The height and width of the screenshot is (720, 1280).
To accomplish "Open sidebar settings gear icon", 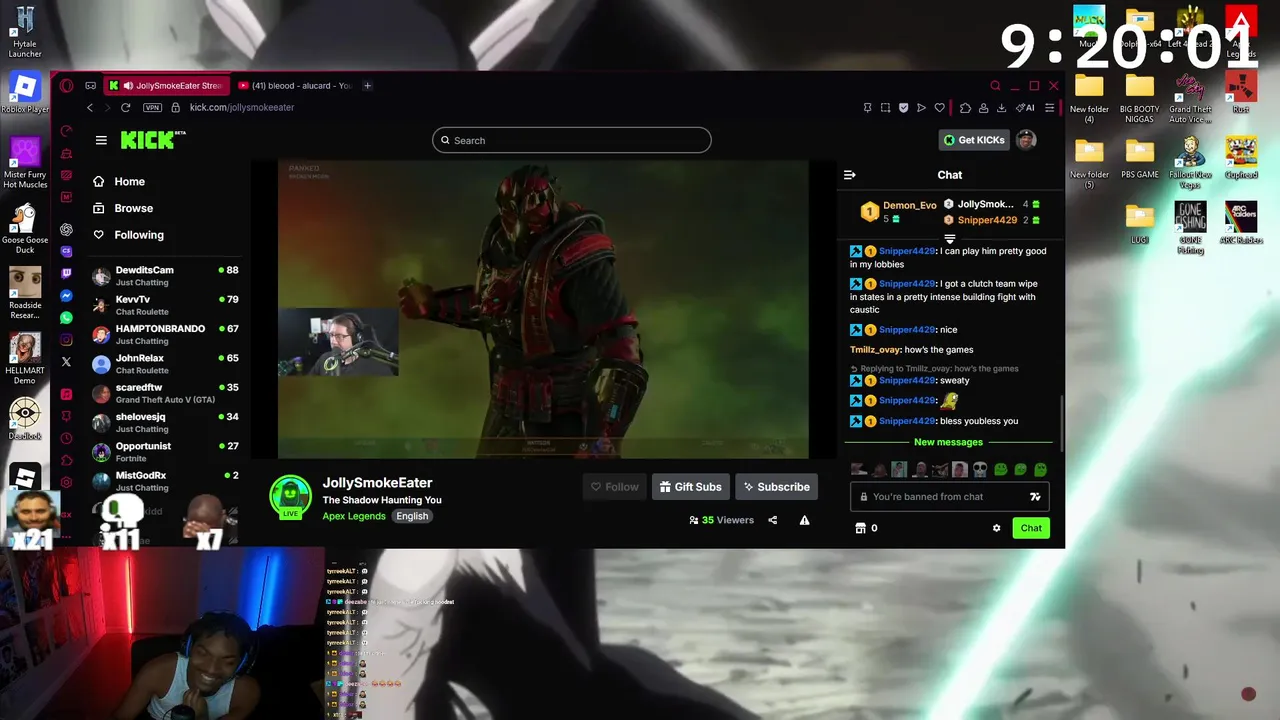I will point(66,482).
